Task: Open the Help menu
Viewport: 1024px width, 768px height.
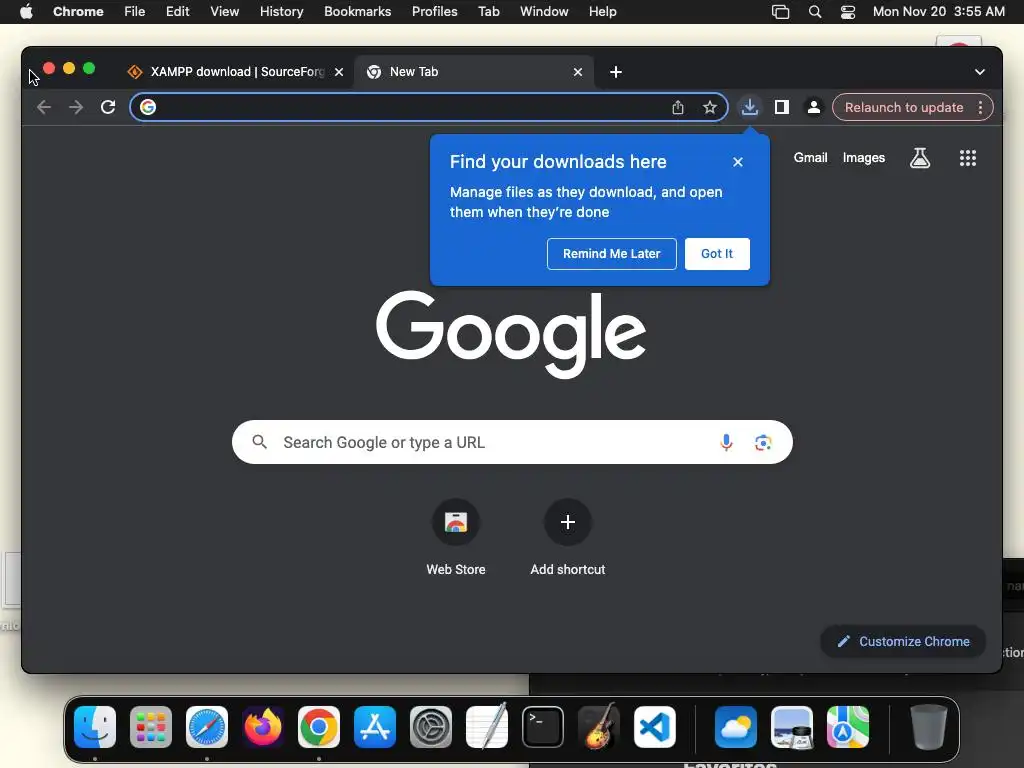Action: tap(602, 12)
